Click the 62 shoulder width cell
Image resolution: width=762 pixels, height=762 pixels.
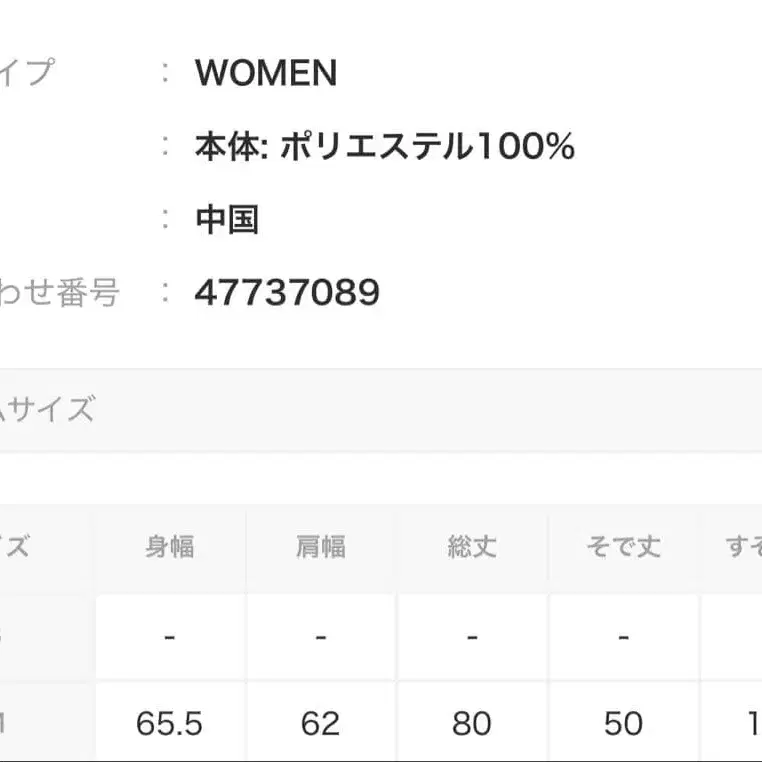pyautogui.click(x=320, y=723)
